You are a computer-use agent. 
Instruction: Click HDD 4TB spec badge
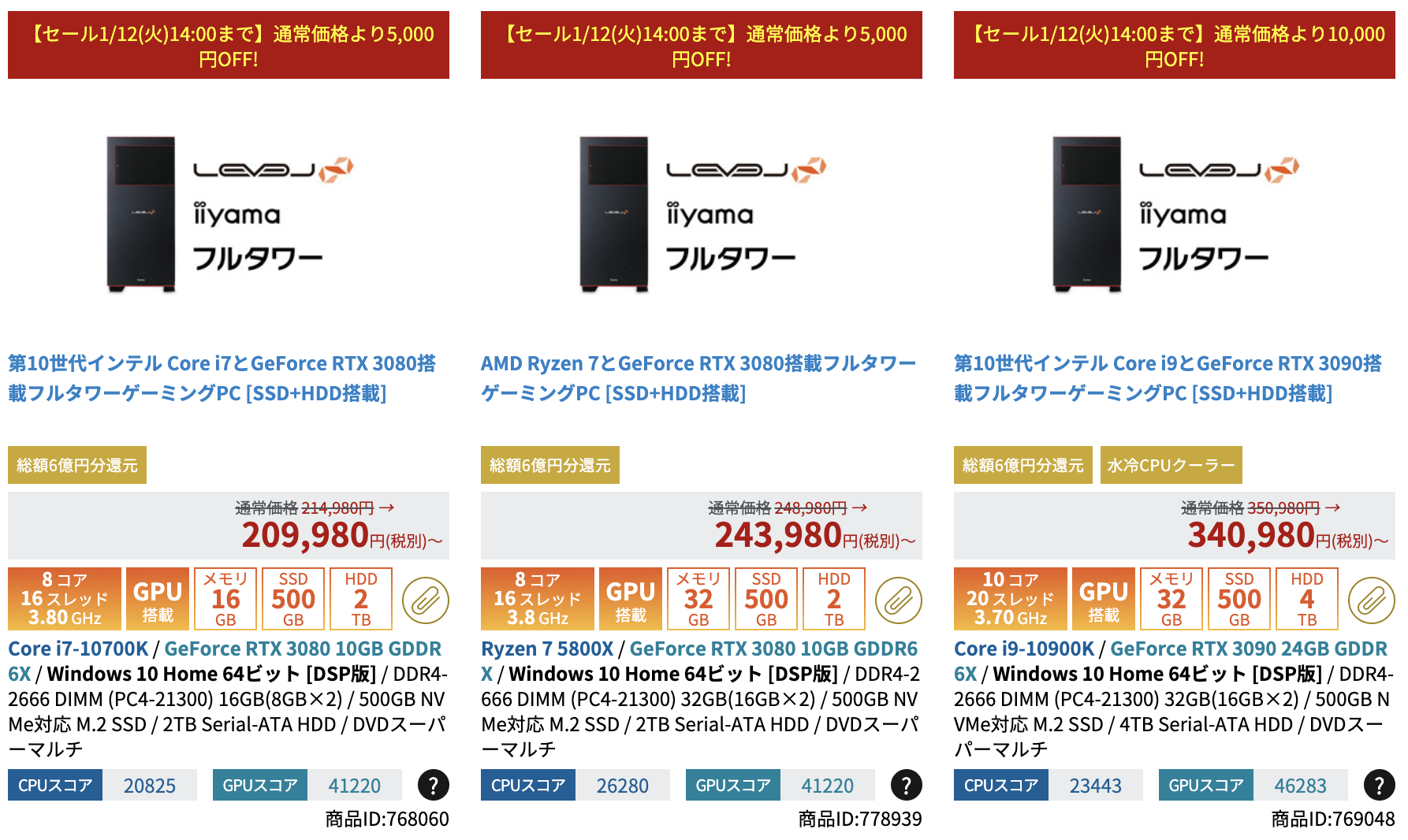1307,599
